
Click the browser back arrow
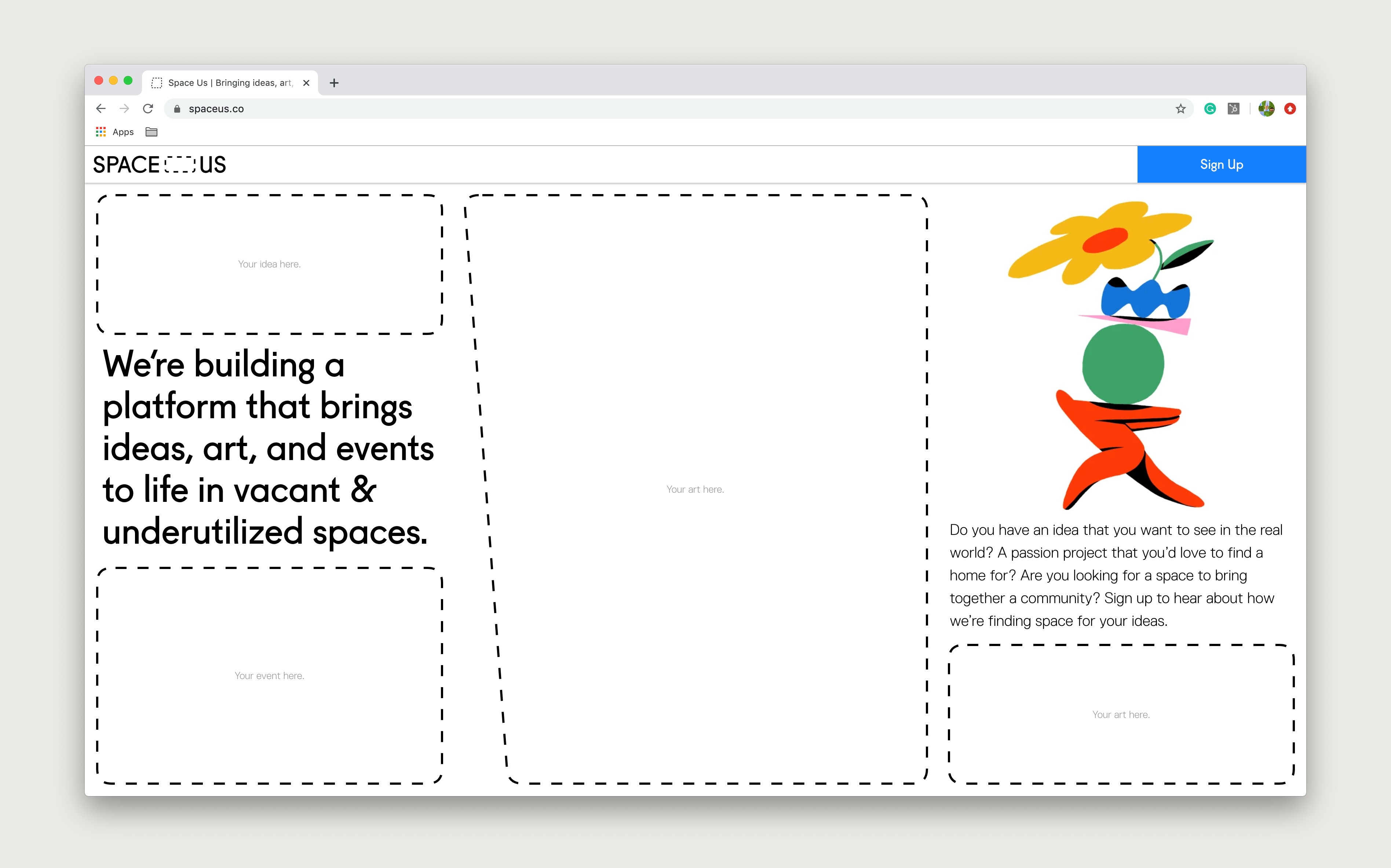101,109
